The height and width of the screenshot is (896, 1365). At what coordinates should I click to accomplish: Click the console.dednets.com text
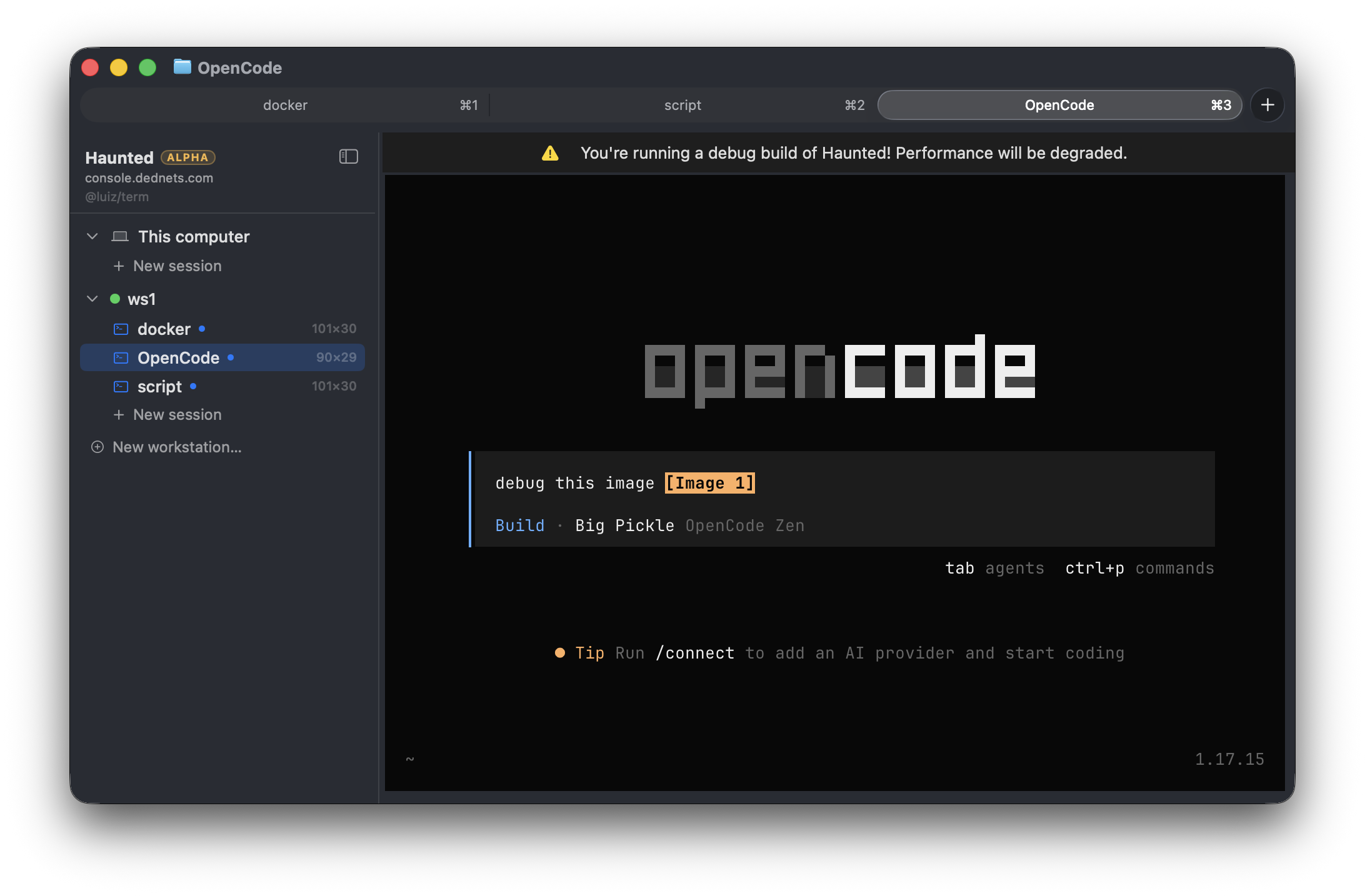(x=149, y=178)
